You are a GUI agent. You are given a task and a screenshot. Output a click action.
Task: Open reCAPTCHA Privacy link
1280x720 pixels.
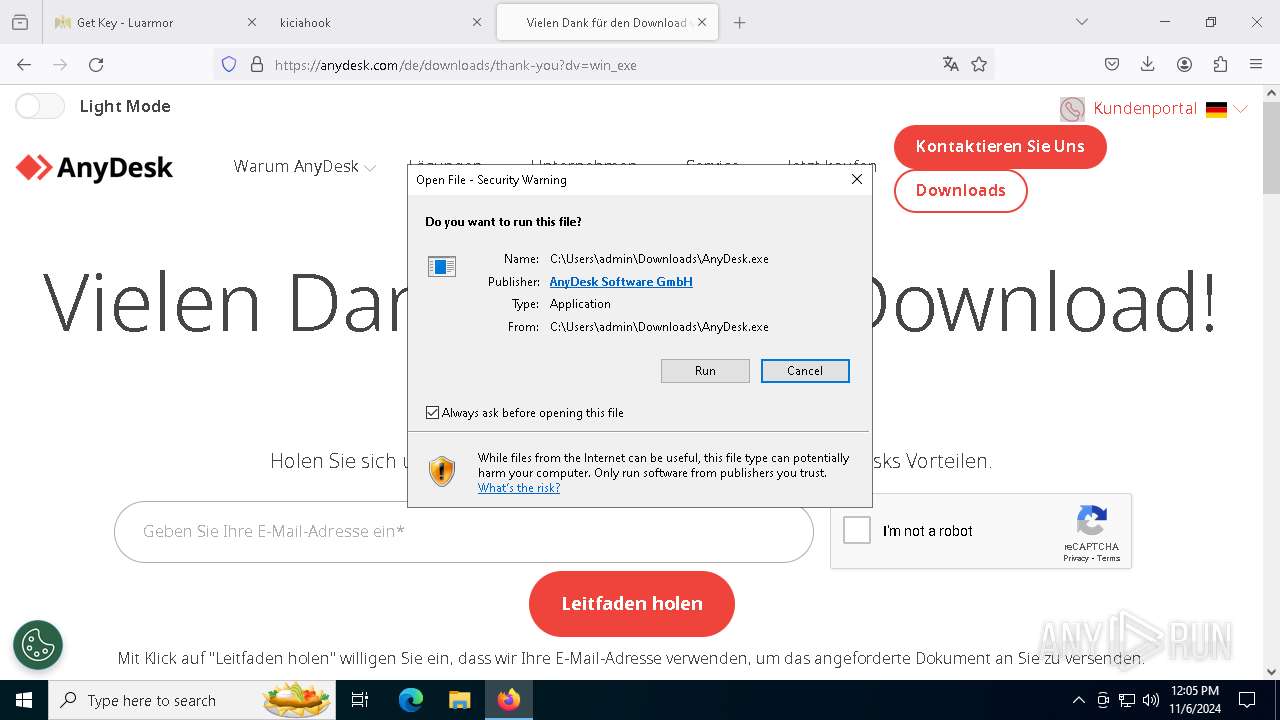(1076, 558)
